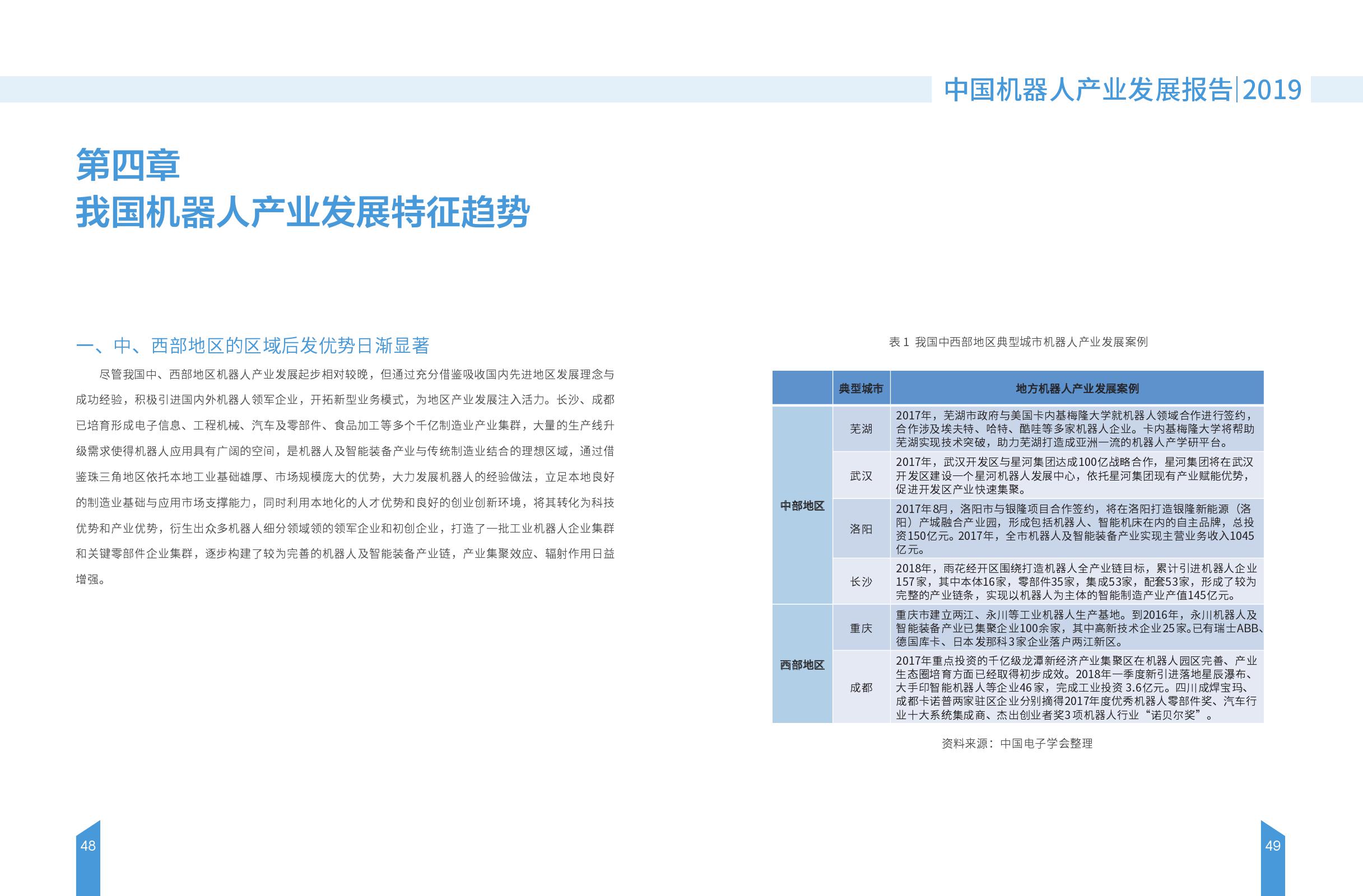The height and width of the screenshot is (896, 1363).
Task: Click the title 我国机器人产业发展特征趋势
Action: tap(303, 213)
